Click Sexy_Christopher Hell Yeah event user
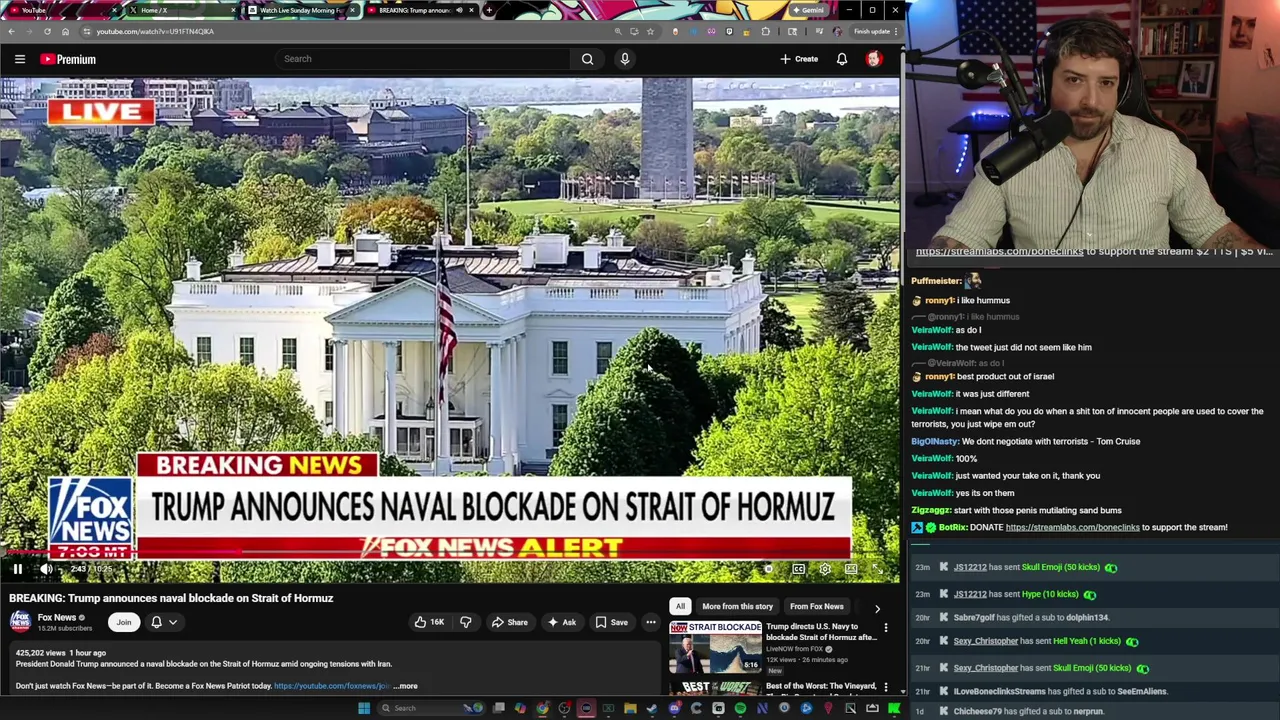 985,641
